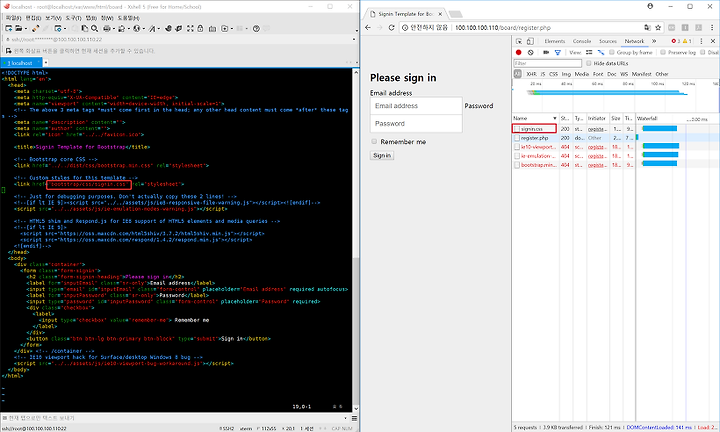Image resolution: width=720 pixels, height=432 pixels.
Task: Click capture screenshots camera icon
Action: [x=546, y=52]
